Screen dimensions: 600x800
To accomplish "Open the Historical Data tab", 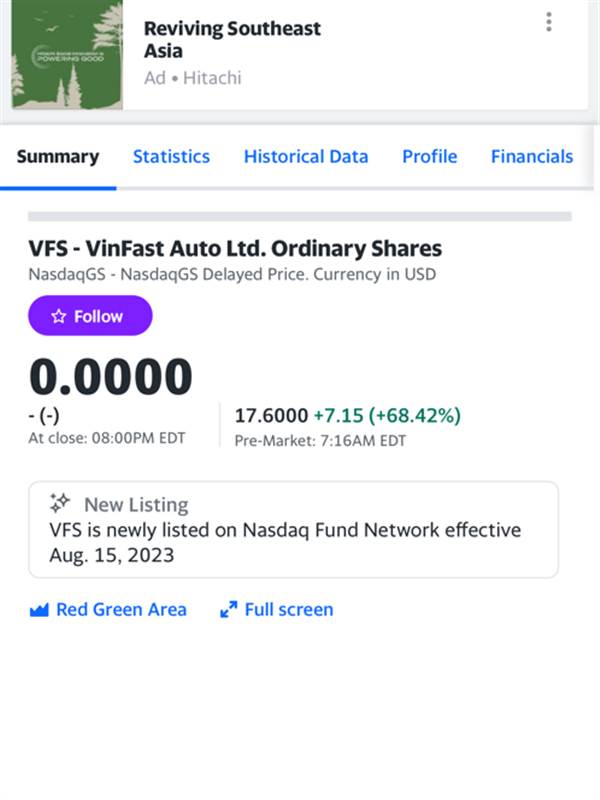I will tap(306, 156).
